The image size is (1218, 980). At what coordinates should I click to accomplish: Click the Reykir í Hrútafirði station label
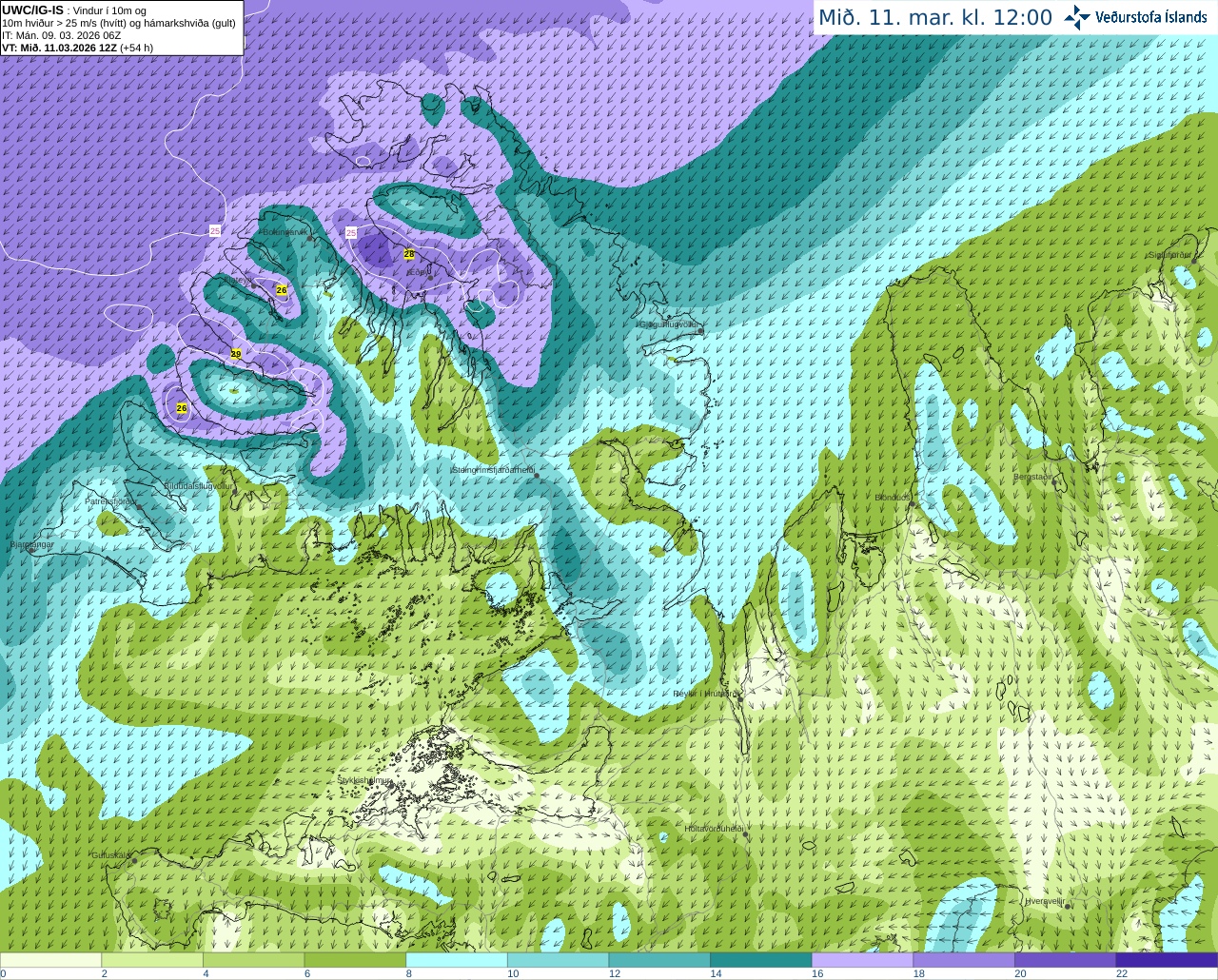point(706,694)
